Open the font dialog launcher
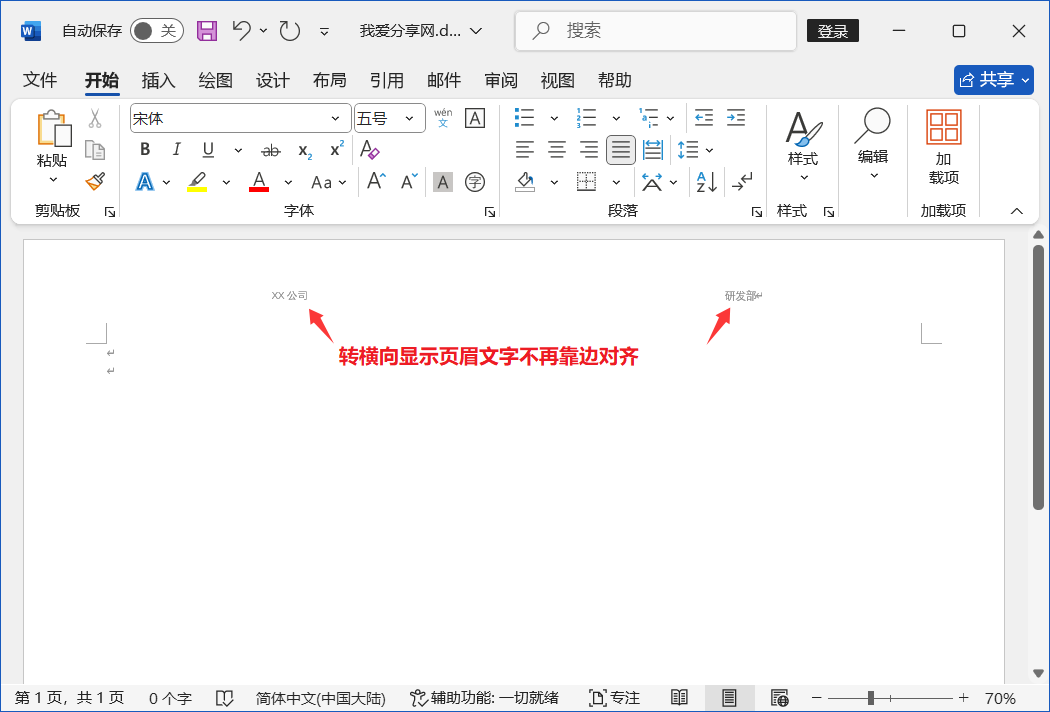Screen dimensions: 1050x712 coord(490,212)
